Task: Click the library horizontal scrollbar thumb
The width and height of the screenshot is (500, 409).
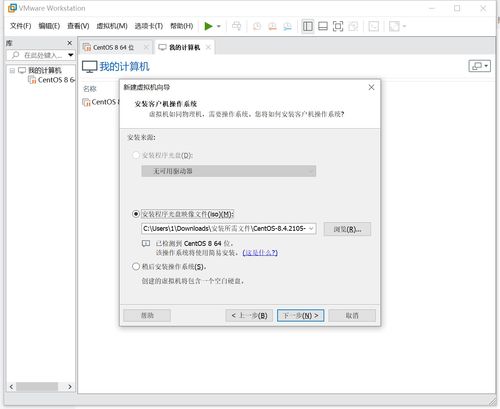Action: coord(37,387)
